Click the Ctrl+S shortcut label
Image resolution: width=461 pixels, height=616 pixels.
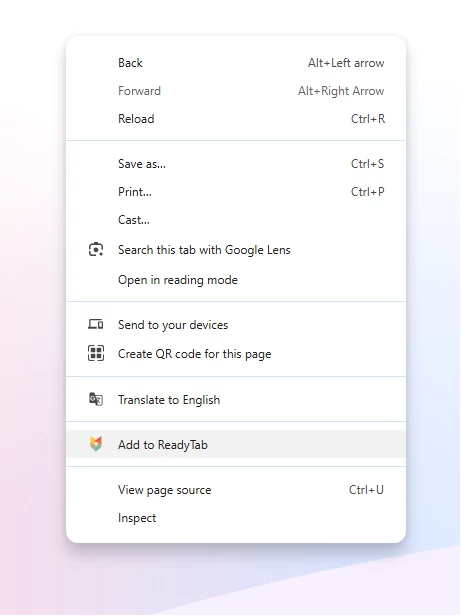(367, 164)
